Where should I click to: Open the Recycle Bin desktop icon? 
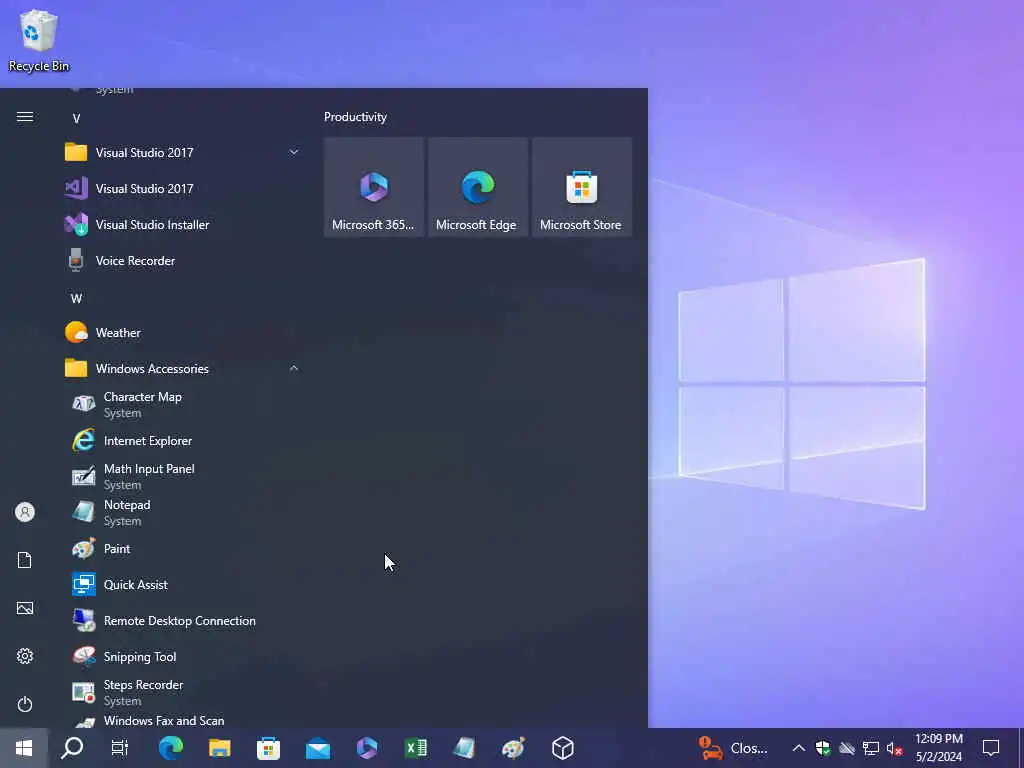pos(38,40)
